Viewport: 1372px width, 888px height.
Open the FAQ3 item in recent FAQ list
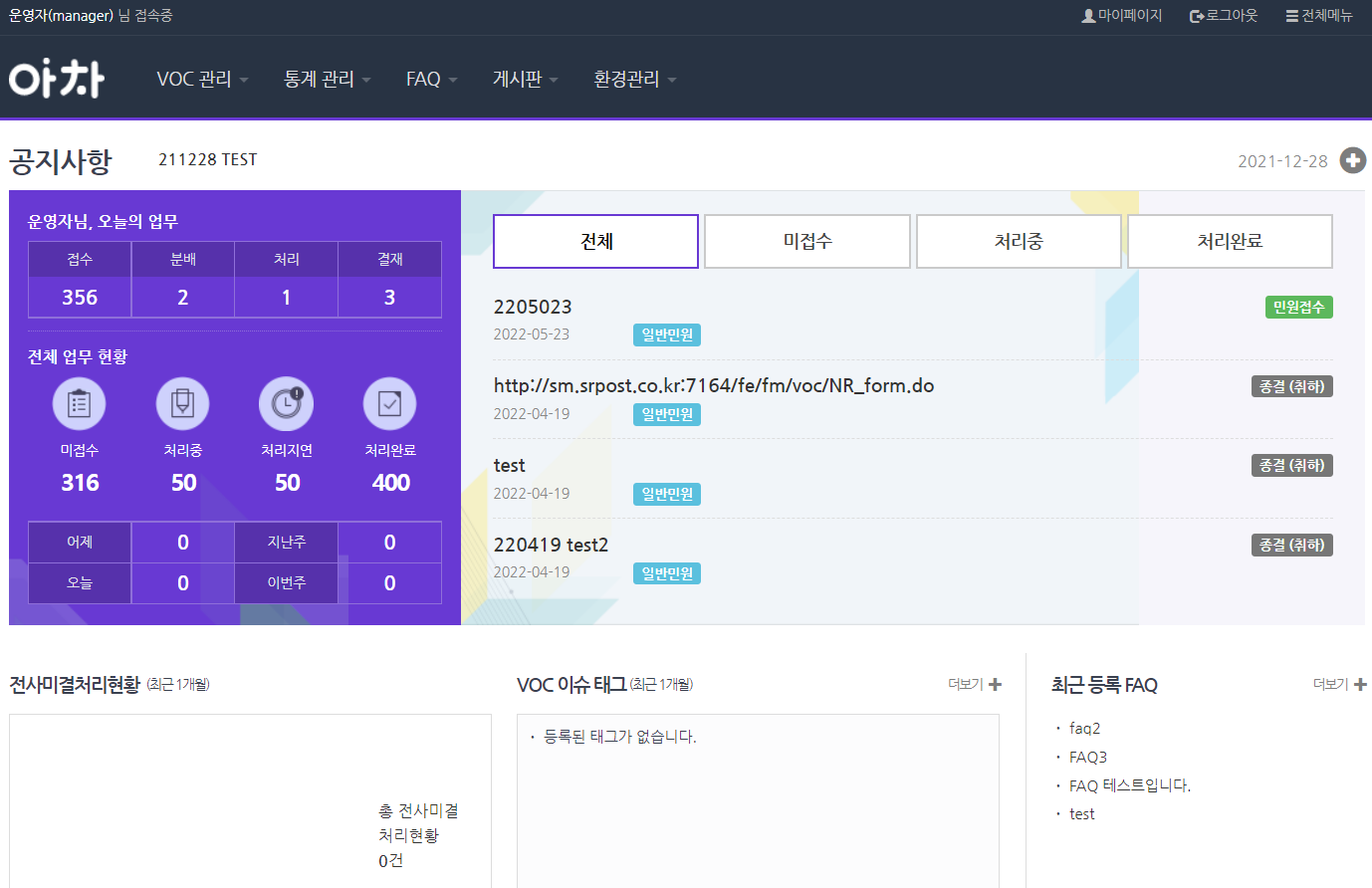coord(1088,757)
